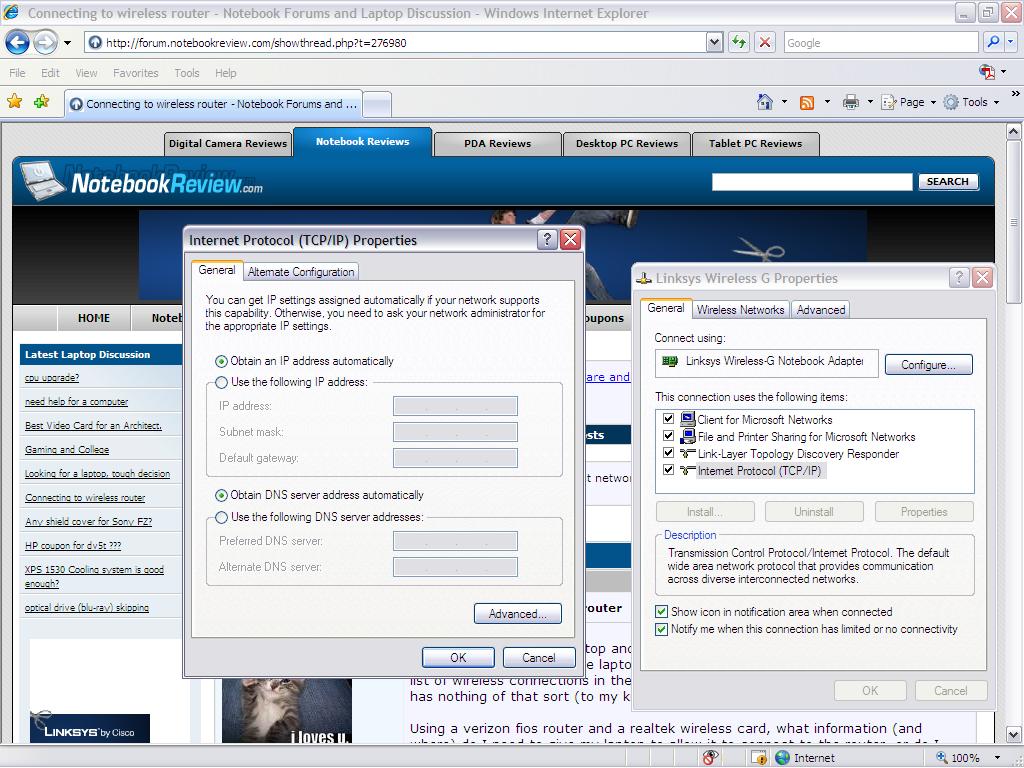Select Obtain DNS server address automatically
Screen dimensions: 1024x768
[x=221, y=495]
